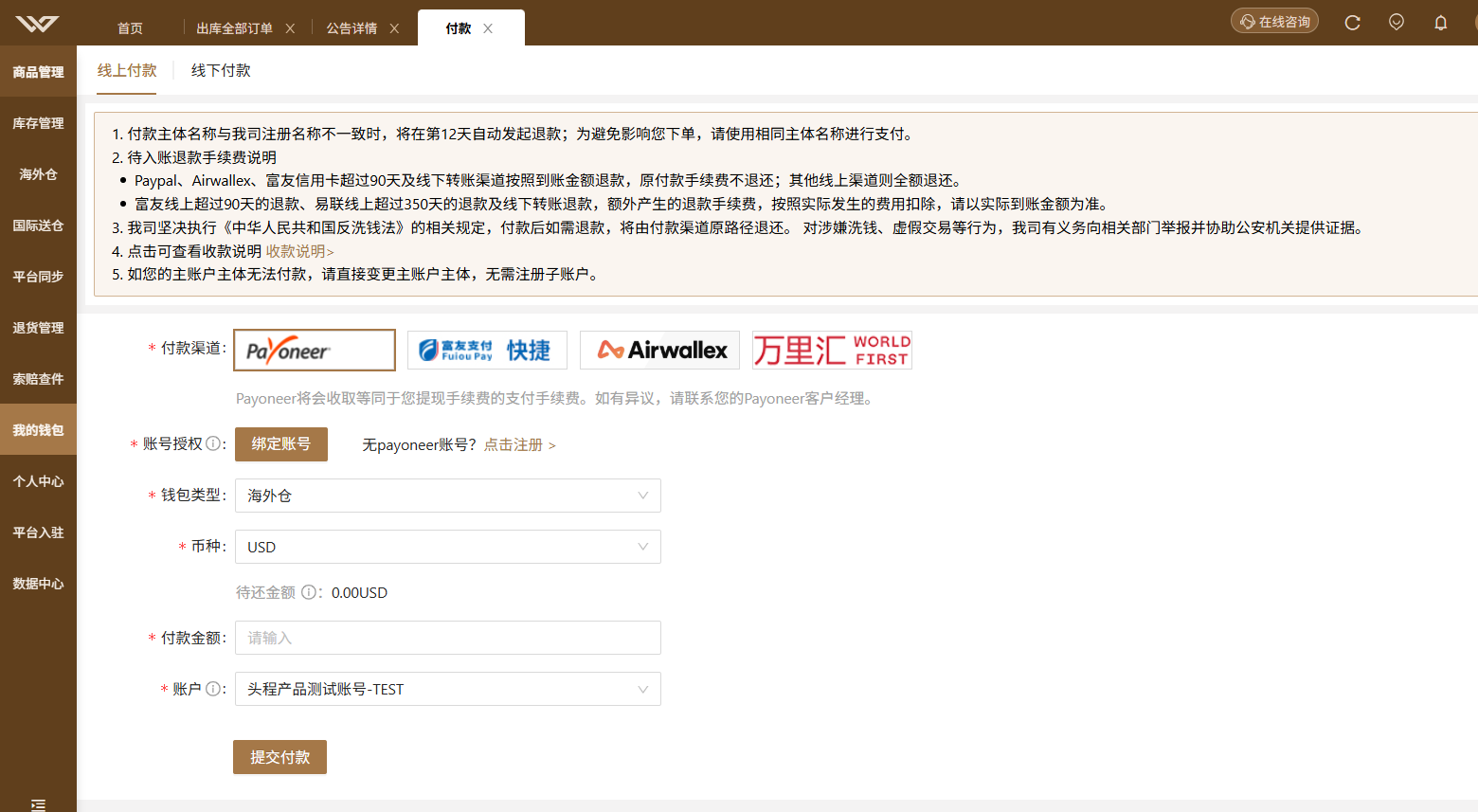
Task: Click the 提交付款 button
Action: click(280, 757)
